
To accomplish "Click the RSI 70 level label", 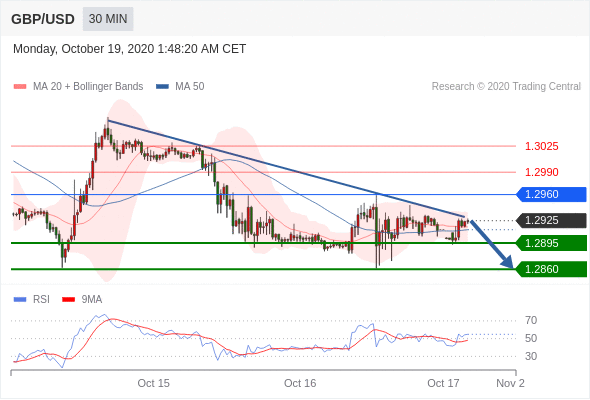I will coord(531,321).
